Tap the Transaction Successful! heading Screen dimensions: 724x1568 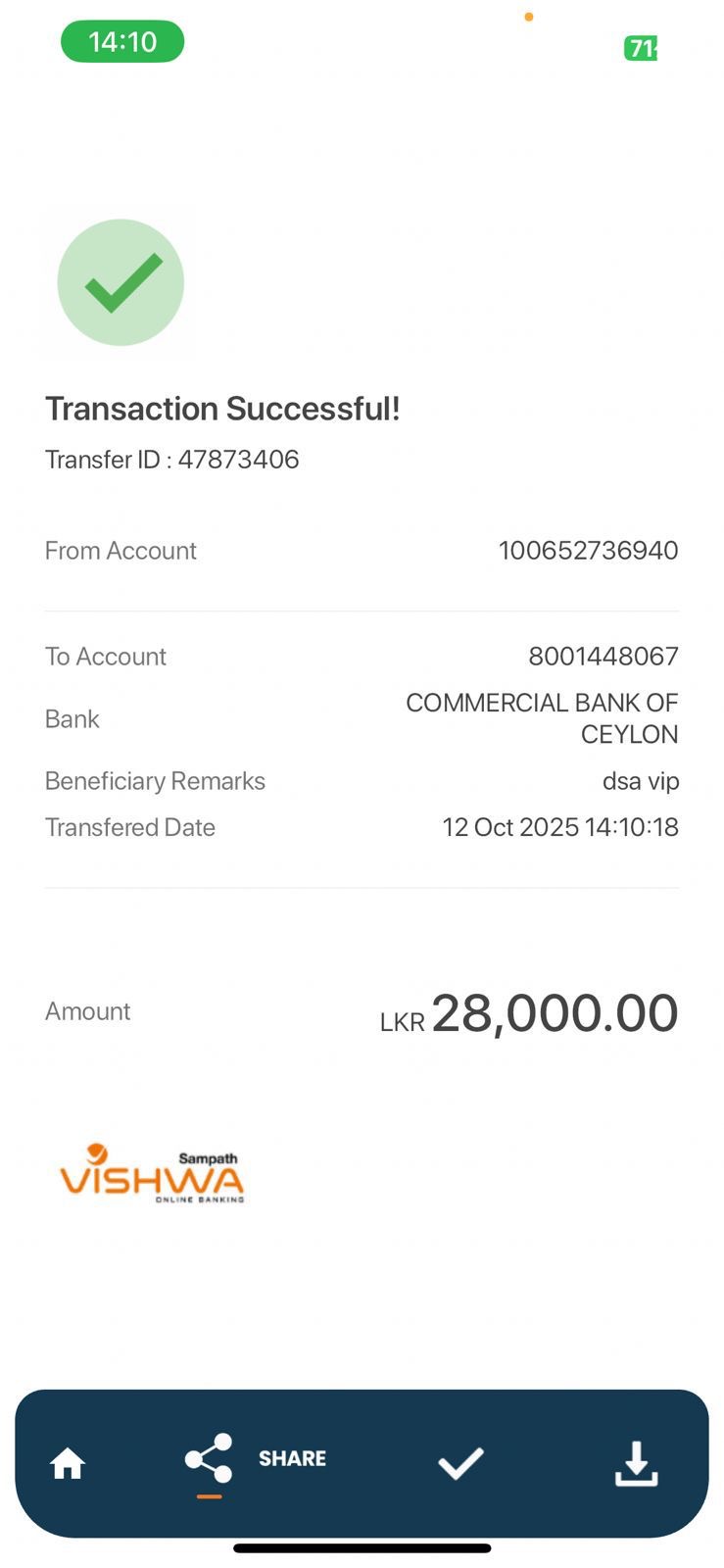click(222, 409)
